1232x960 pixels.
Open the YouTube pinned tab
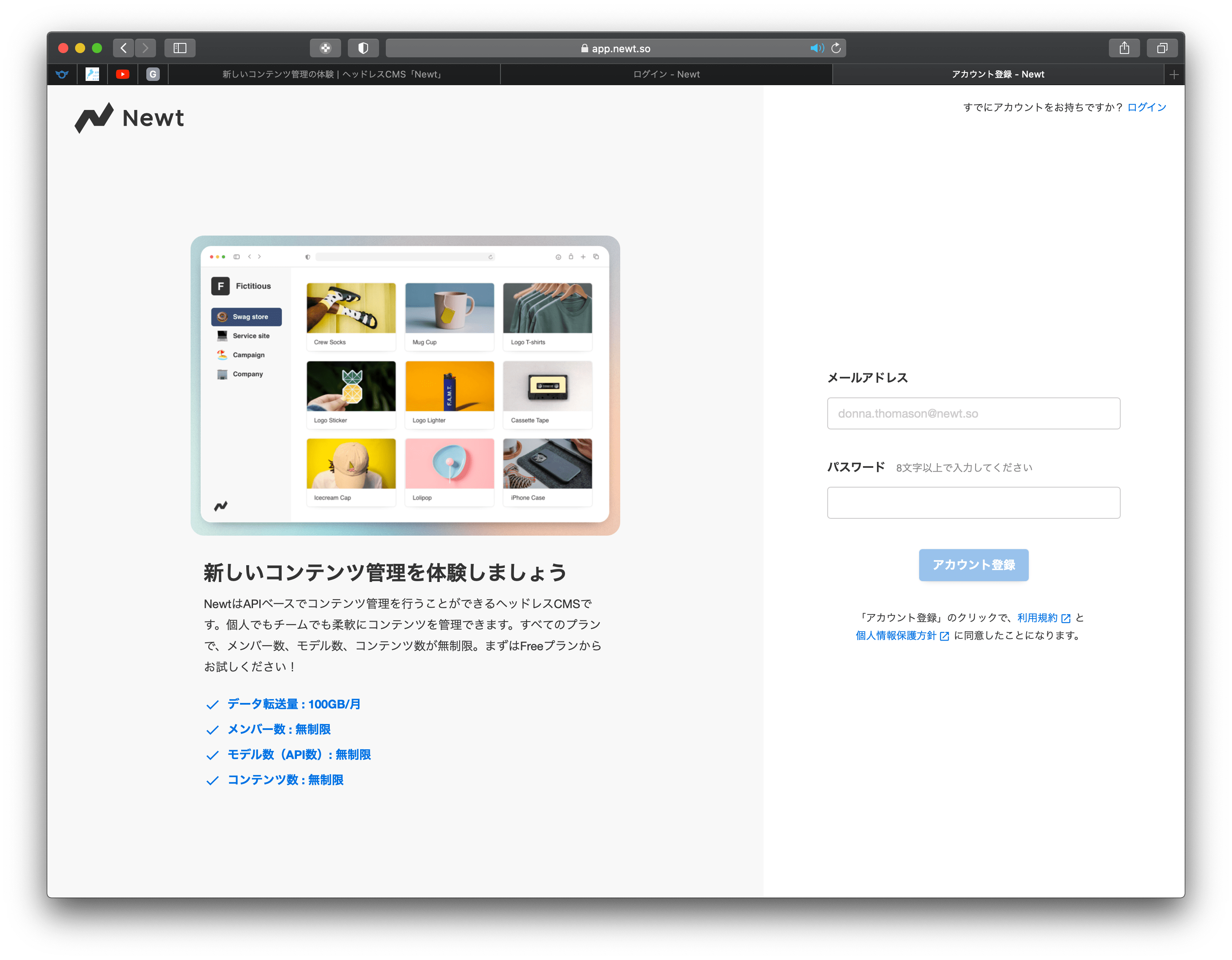(x=122, y=75)
